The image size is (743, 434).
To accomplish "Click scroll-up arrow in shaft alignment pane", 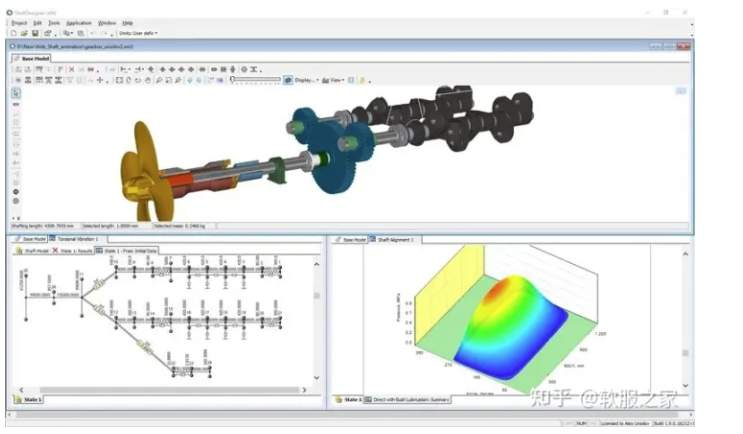I will coord(685,254).
